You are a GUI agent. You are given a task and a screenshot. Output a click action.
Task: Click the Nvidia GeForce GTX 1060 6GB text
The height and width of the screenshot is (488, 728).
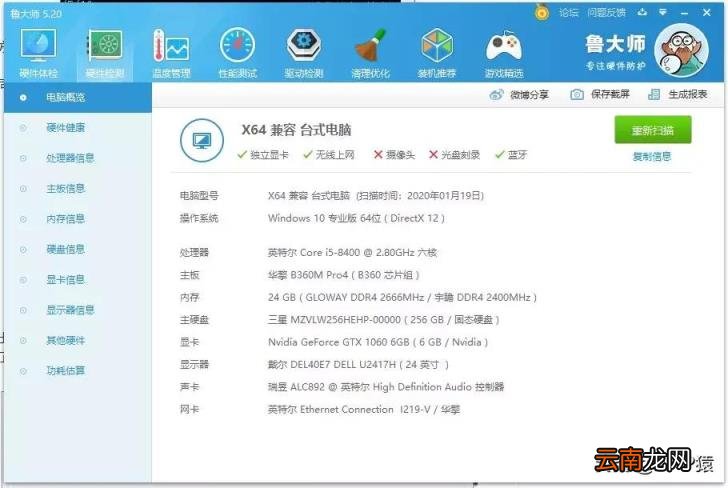(378, 342)
